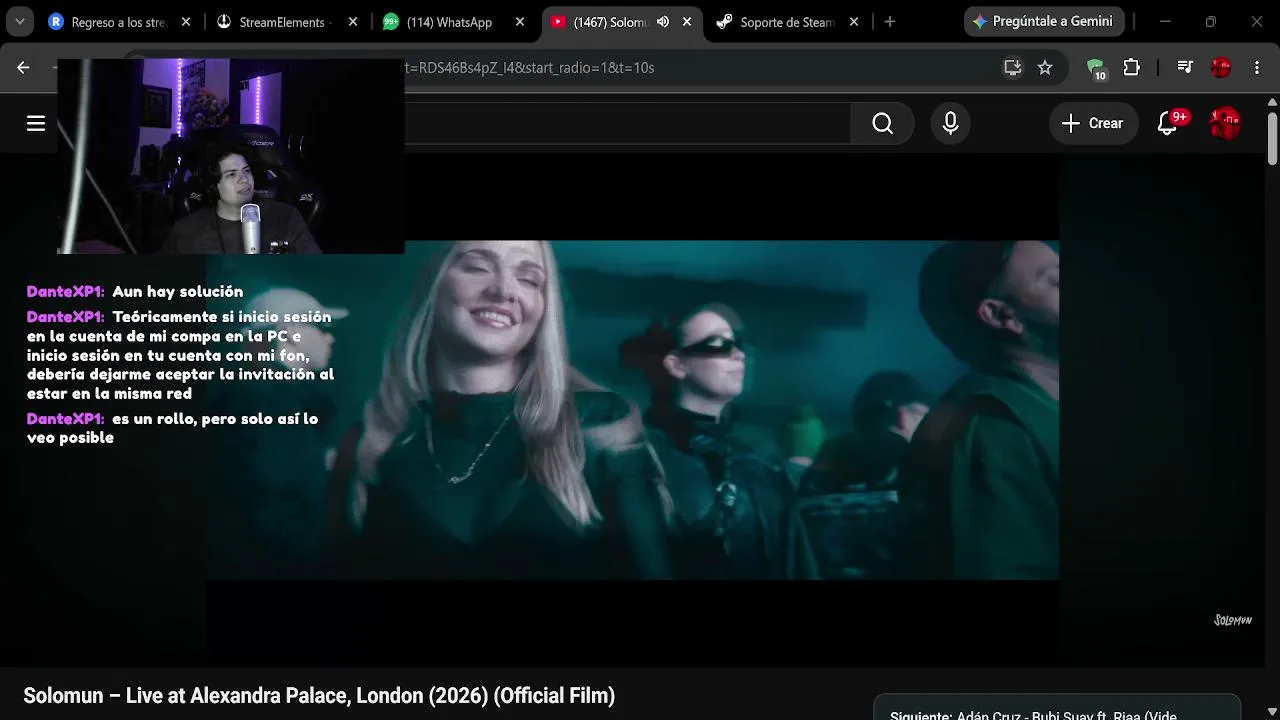Close the Soporte de Steam tab
This screenshot has width=1280, height=720.
853,22
